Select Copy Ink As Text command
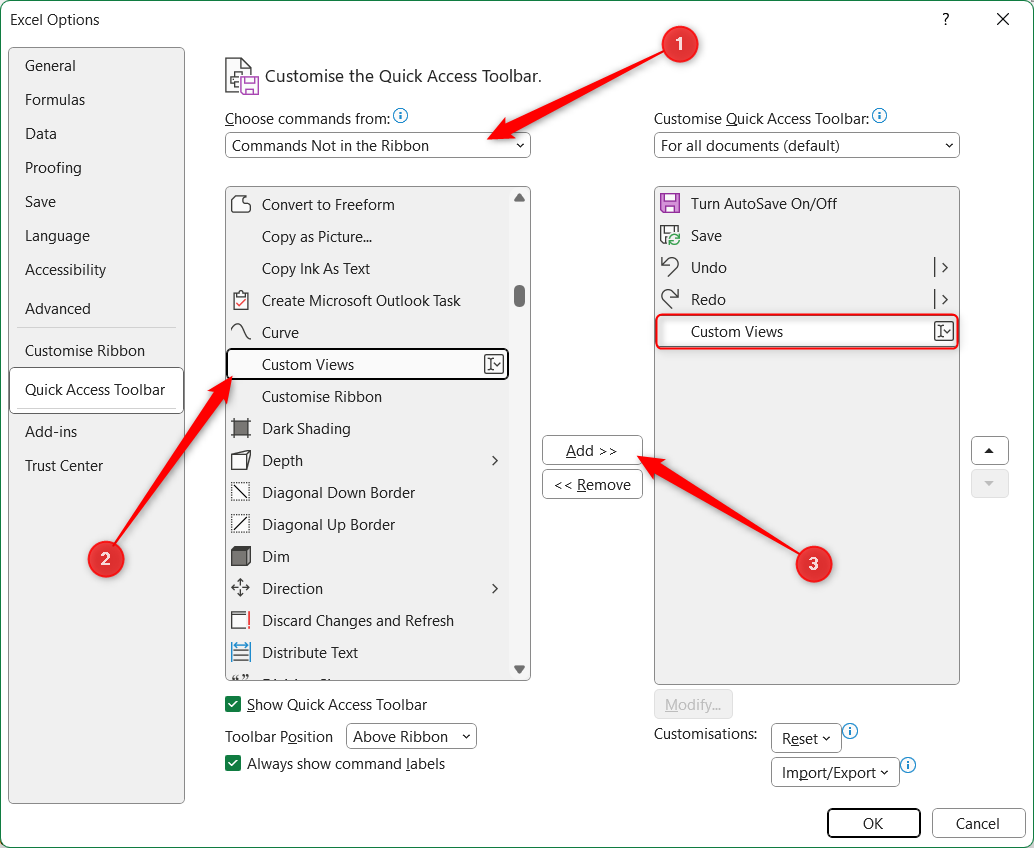 [368, 268]
